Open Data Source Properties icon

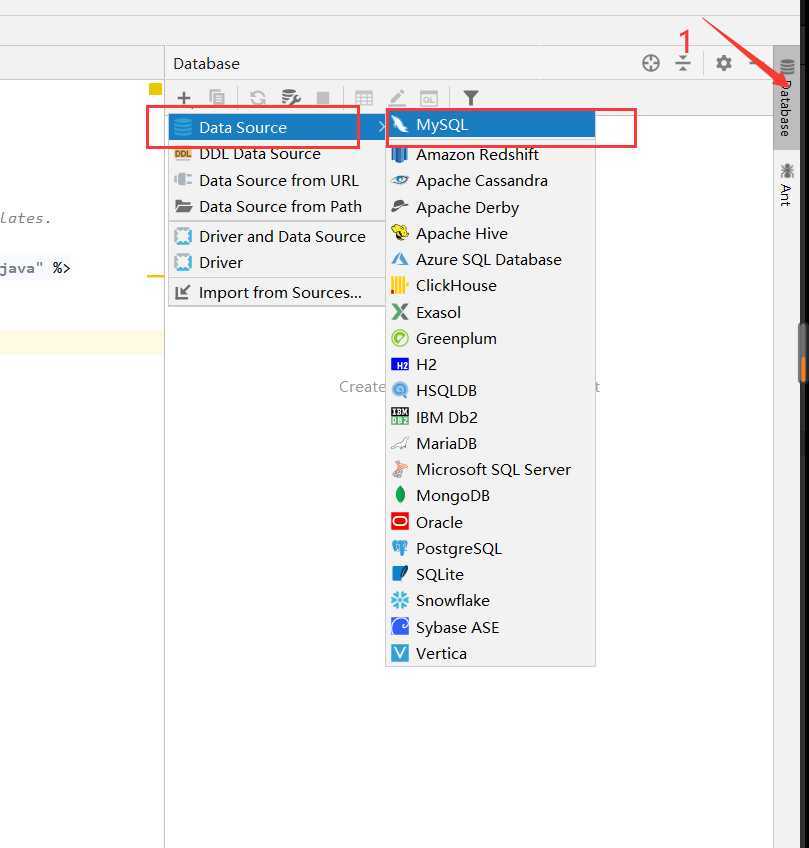coord(291,97)
